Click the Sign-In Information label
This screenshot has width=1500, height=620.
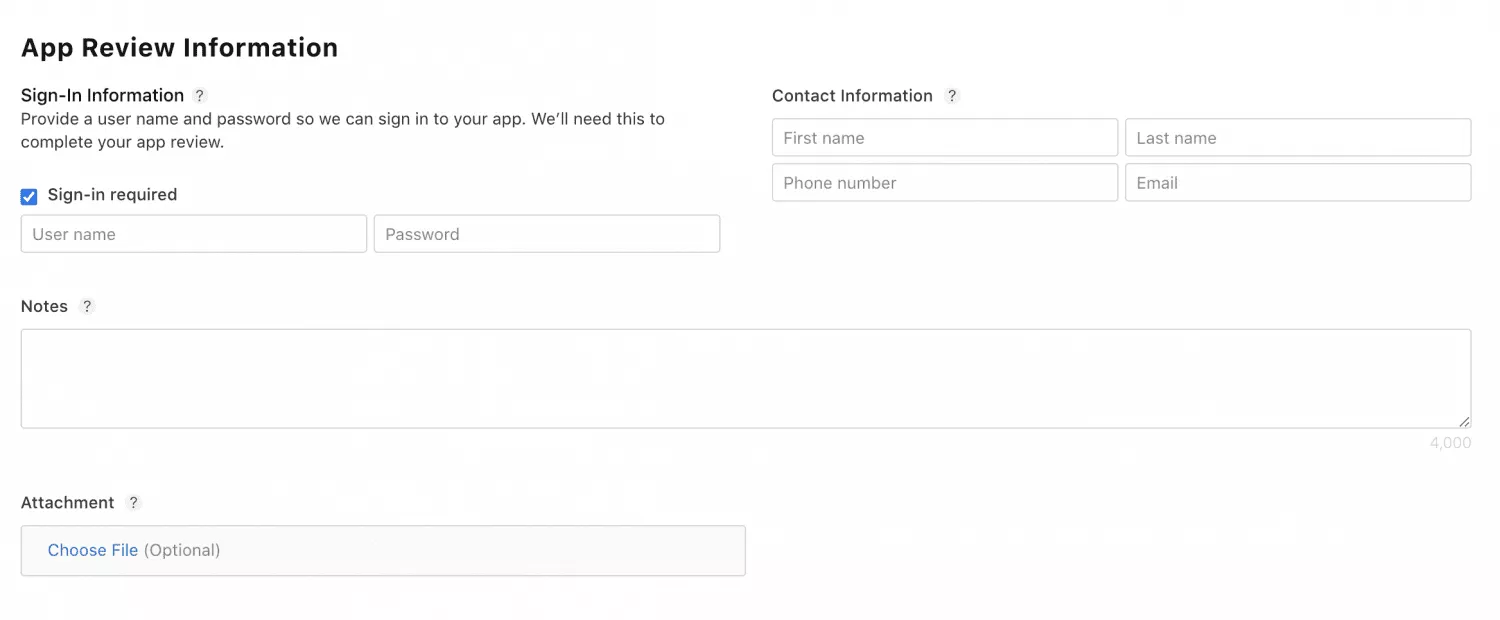pos(103,95)
